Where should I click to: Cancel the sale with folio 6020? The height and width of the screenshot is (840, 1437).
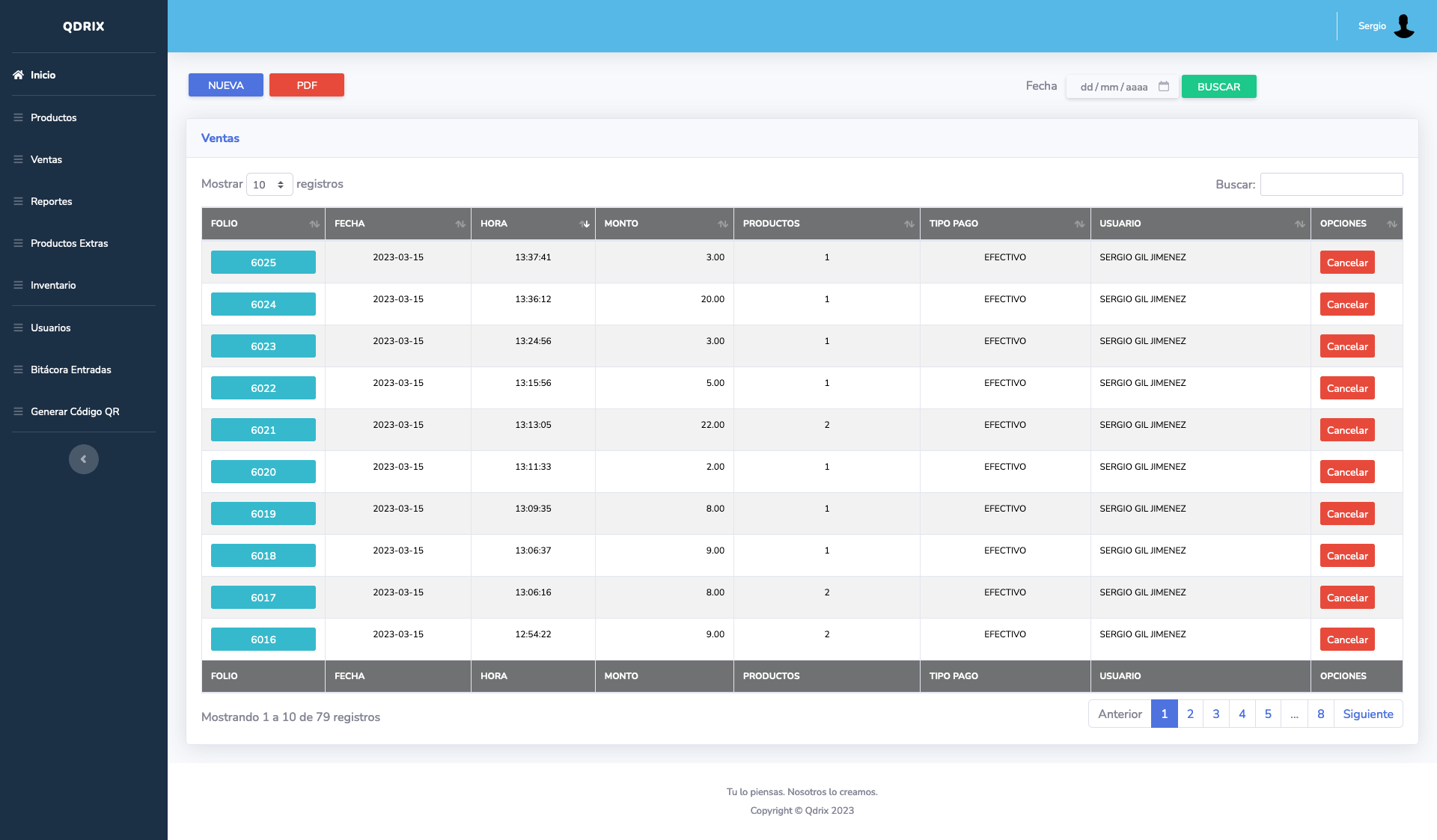(1347, 472)
